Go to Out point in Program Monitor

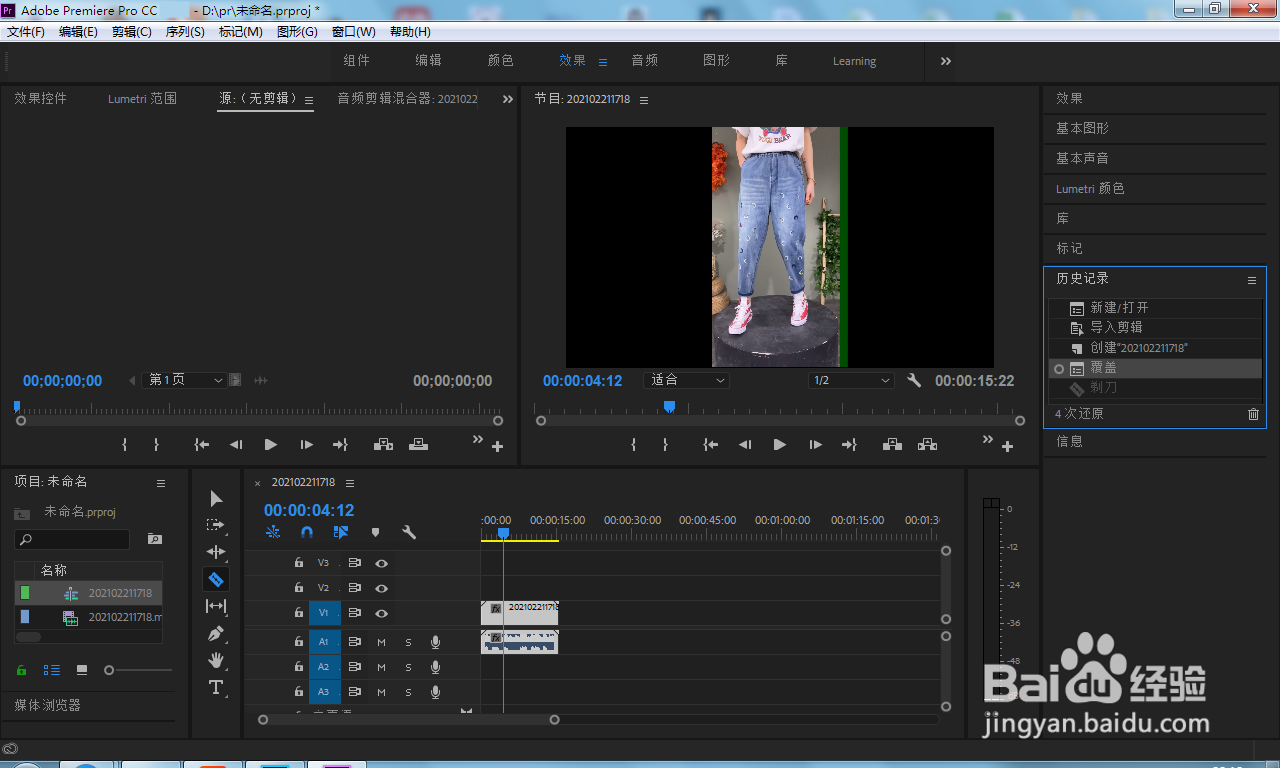[x=849, y=445]
